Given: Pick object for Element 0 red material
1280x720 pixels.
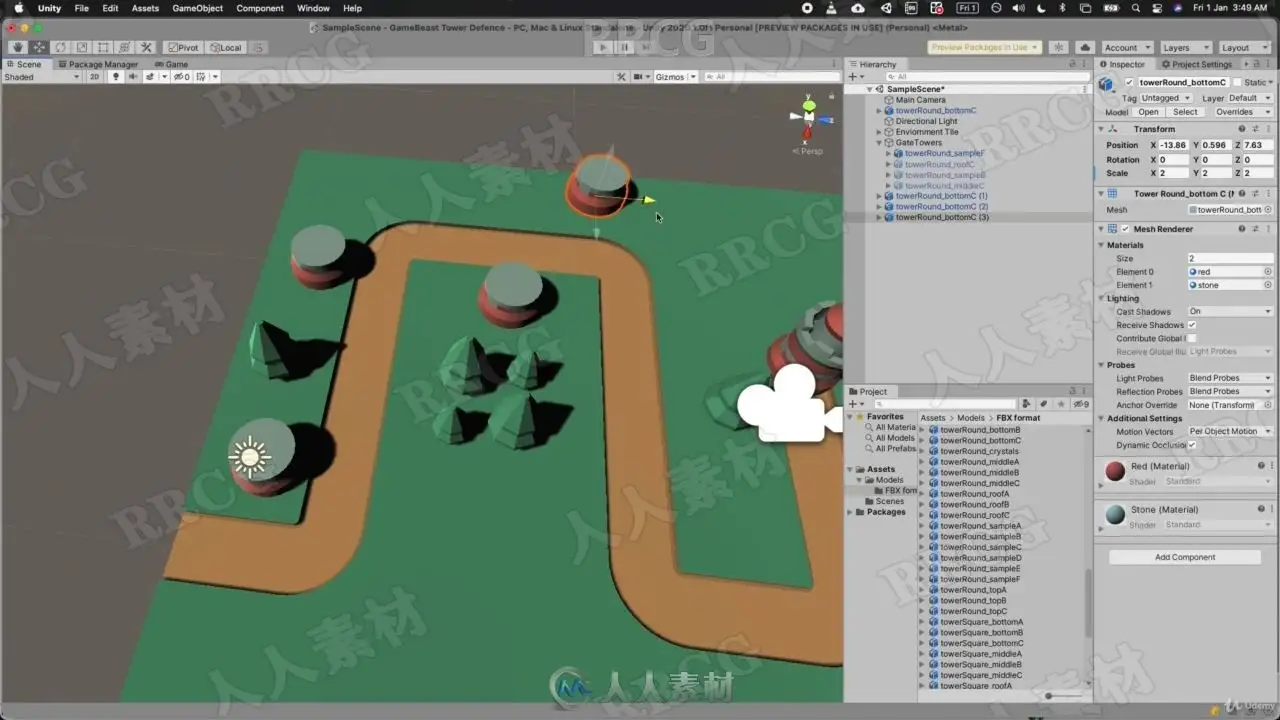Looking at the screenshot, I should tap(1268, 272).
